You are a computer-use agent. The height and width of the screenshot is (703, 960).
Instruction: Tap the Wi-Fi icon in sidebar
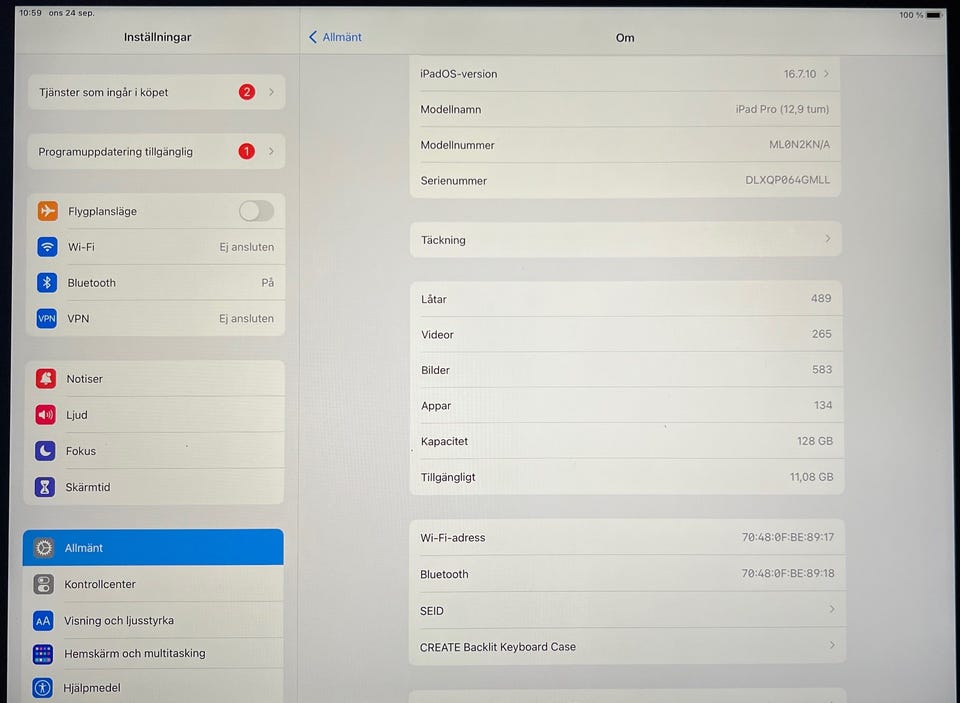[x=47, y=247]
